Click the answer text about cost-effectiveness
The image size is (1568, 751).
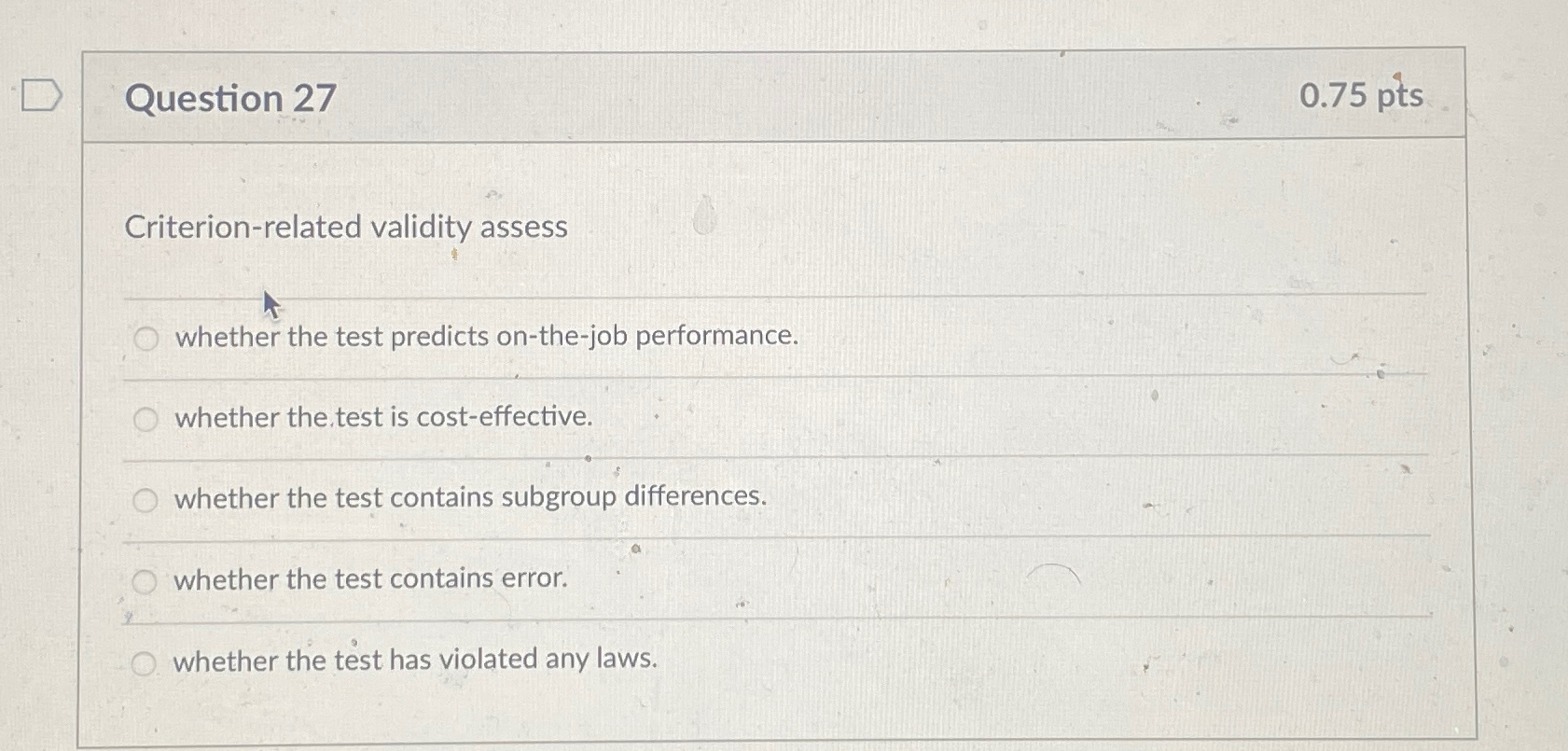click(x=382, y=418)
